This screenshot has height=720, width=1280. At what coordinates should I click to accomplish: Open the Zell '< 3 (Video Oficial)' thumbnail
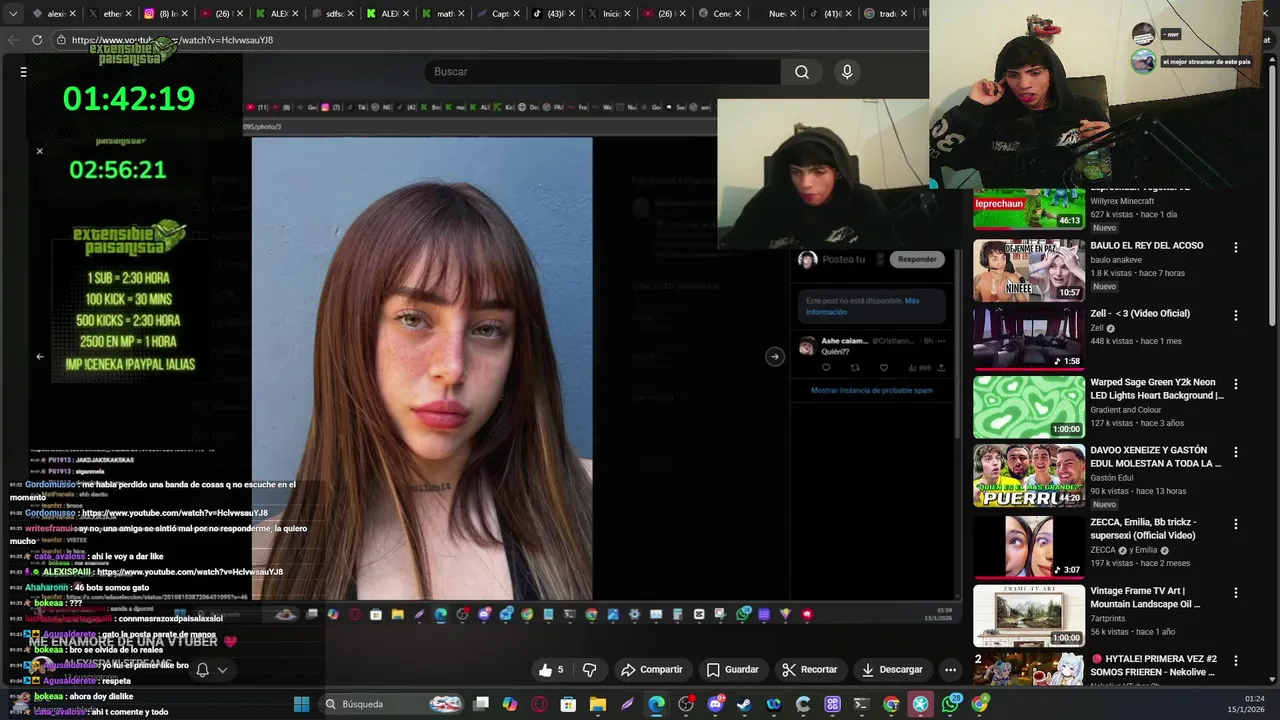(1029, 338)
